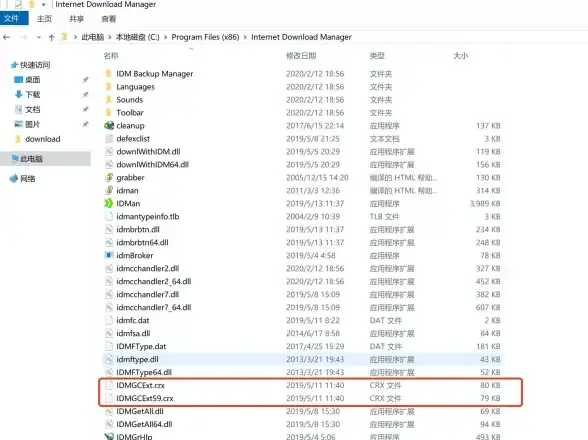Select file name idmcchandler7_64.dll
588x440 pixels.
click(153, 308)
